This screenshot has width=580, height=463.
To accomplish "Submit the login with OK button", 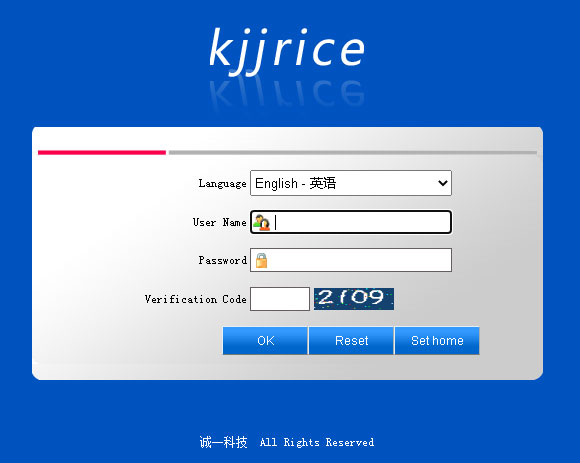I will click(265, 341).
